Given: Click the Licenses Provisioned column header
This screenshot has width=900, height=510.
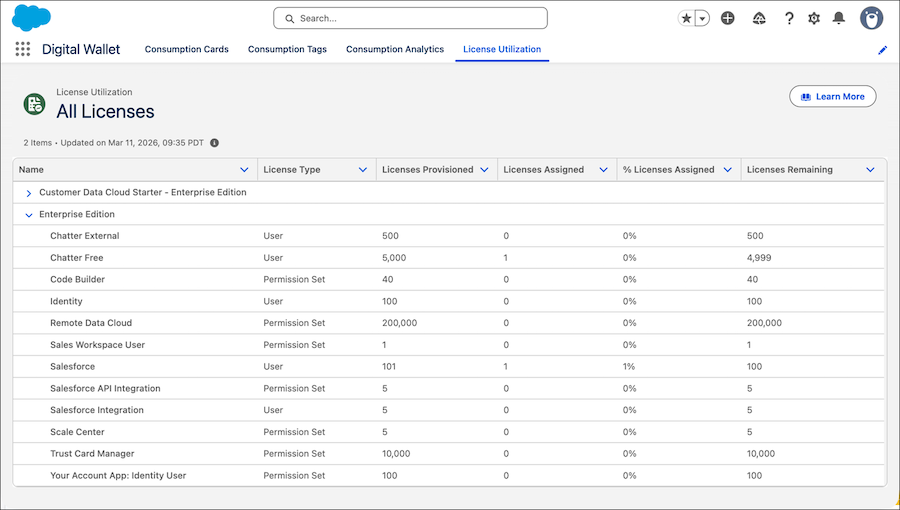Looking at the screenshot, I should 428,170.
